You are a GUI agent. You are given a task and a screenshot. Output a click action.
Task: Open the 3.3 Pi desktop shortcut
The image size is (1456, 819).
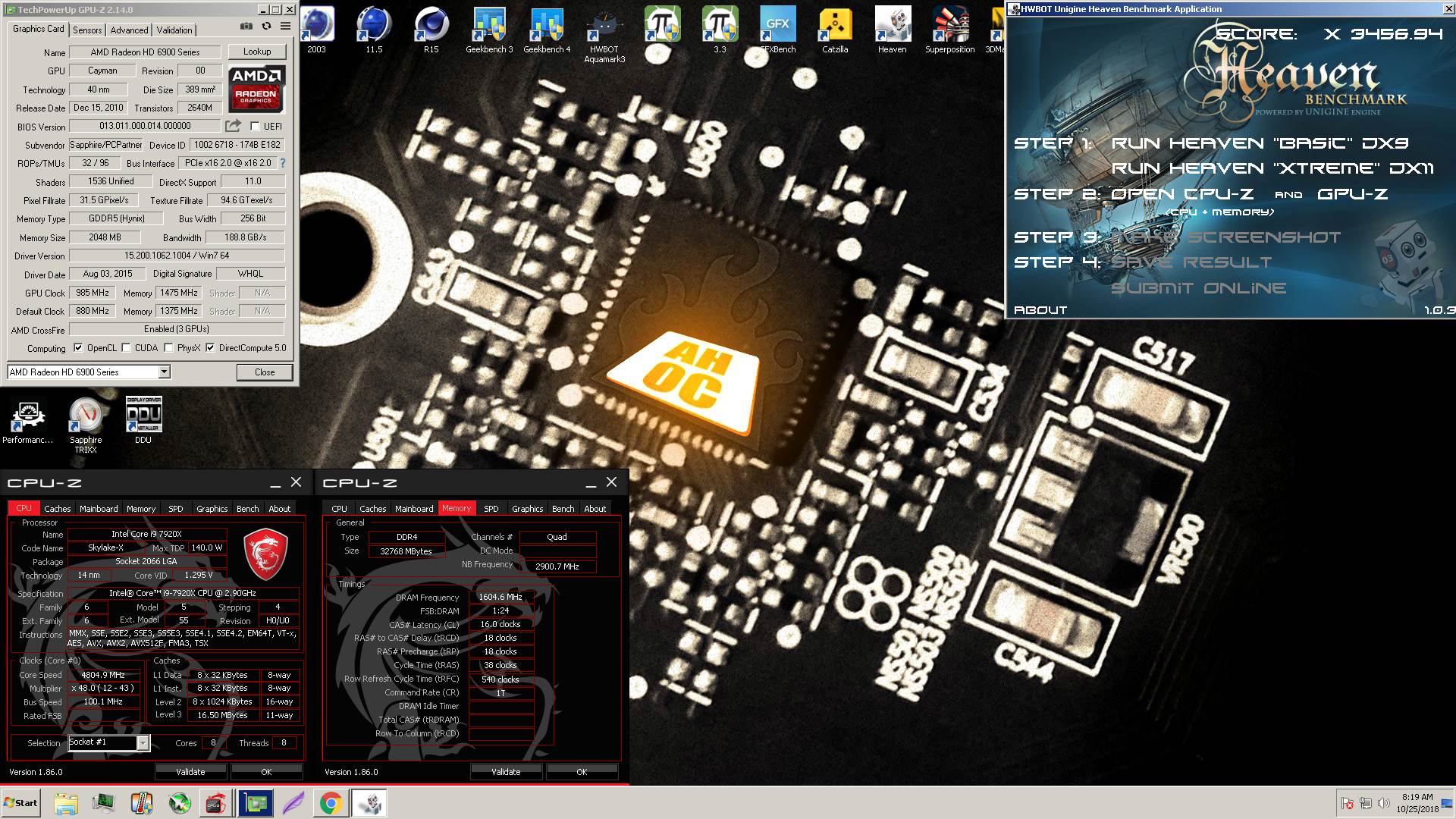(x=720, y=30)
